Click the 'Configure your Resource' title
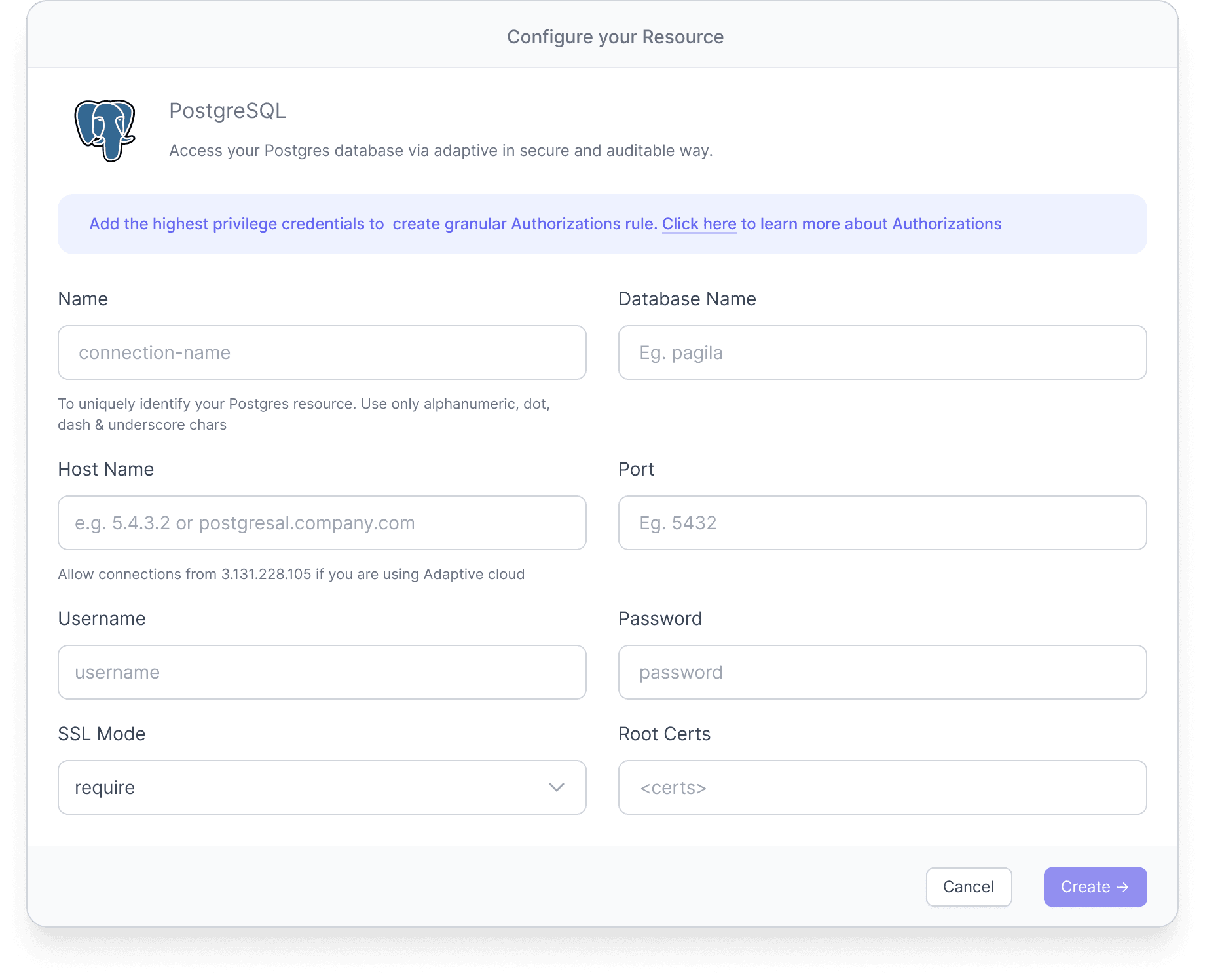The height and width of the screenshot is (980, 1205). 615,37
